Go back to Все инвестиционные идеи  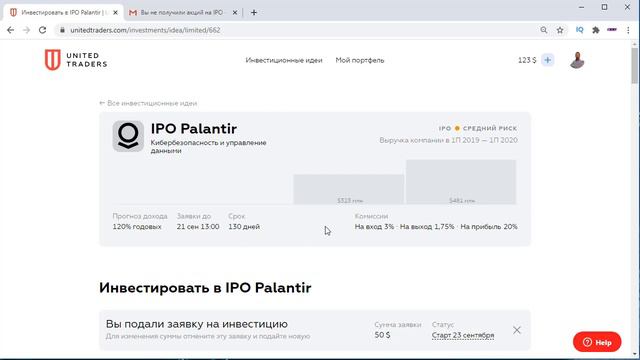coord(148,103)
